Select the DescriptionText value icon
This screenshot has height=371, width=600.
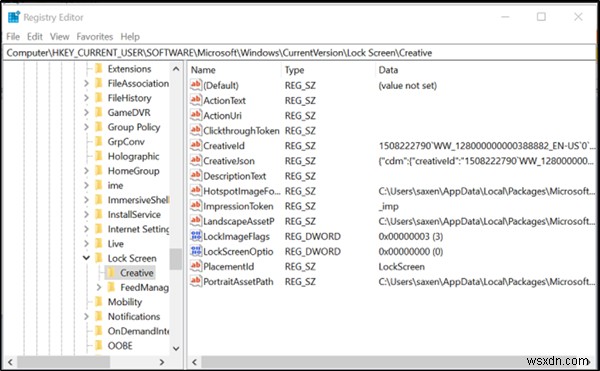196,176
